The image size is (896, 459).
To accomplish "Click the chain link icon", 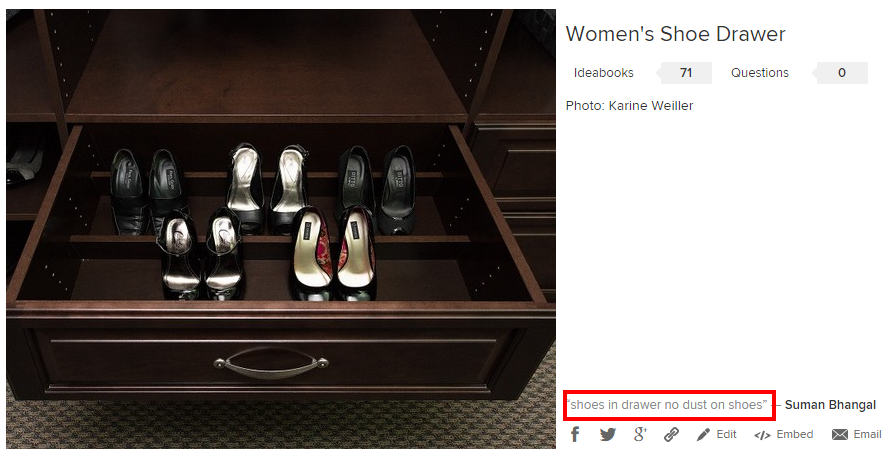I will [x=672, y=434].
